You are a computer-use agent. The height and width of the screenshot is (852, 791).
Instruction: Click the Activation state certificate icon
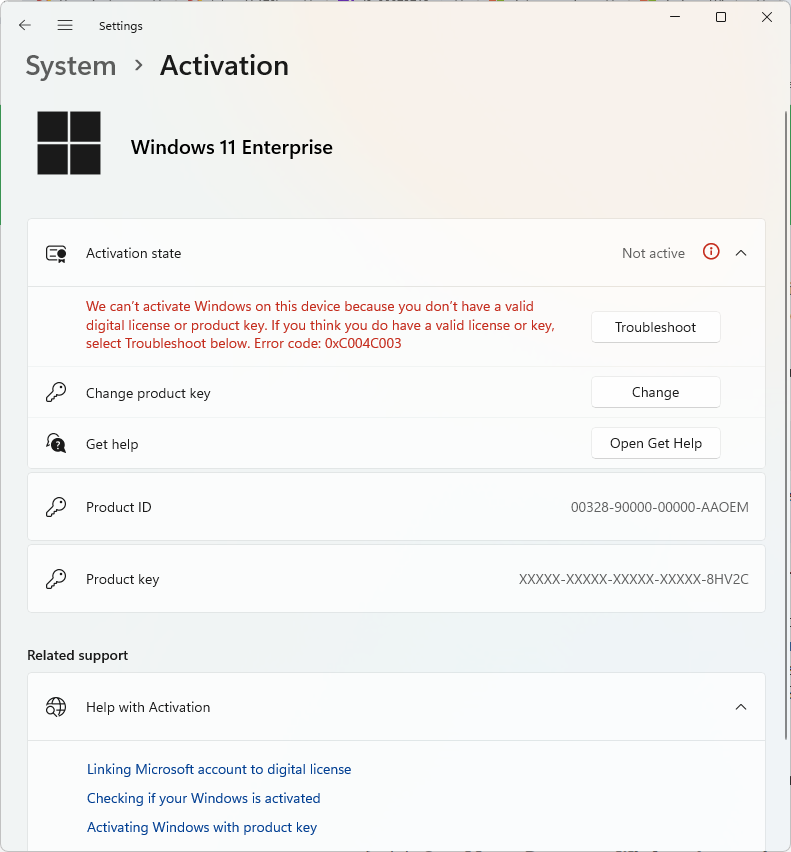click(56, 254)
